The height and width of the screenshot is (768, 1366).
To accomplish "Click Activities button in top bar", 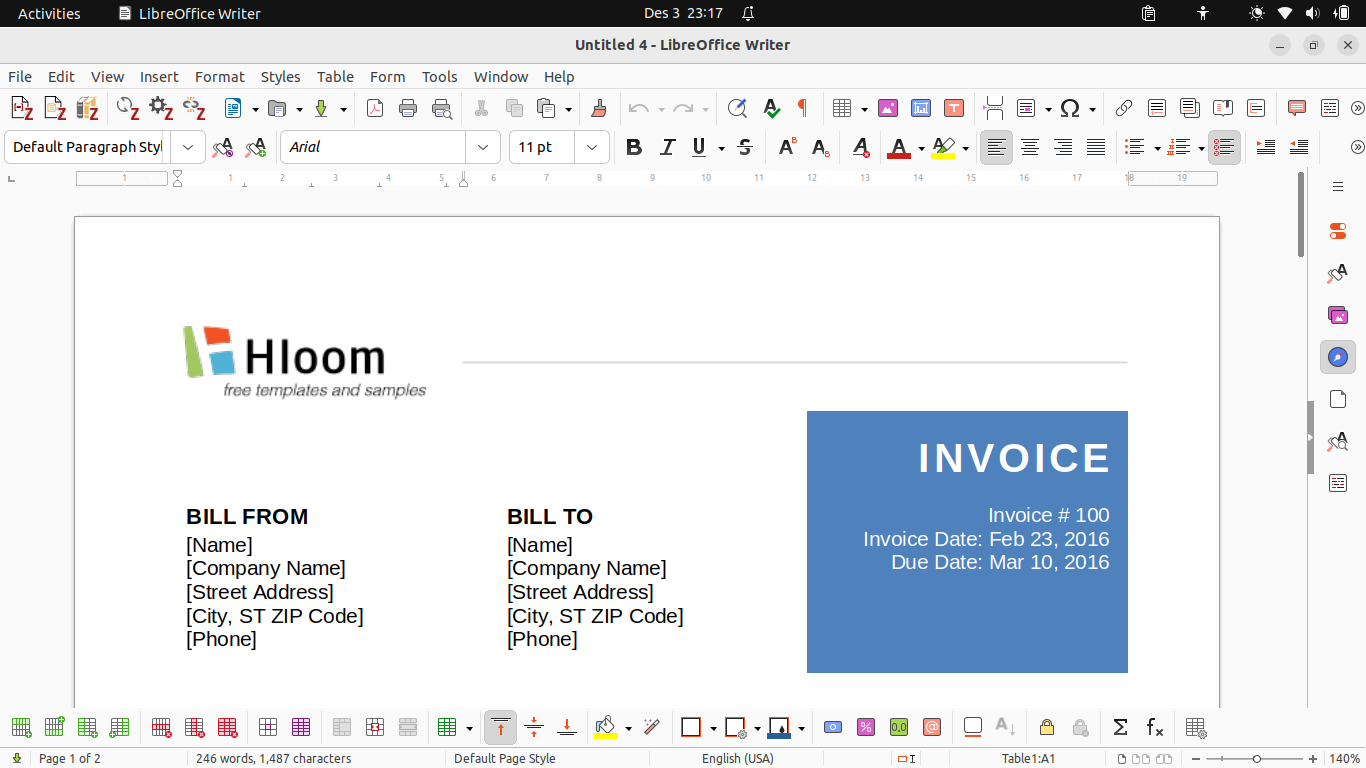I will pyautogui.click(x=49, y=13).
